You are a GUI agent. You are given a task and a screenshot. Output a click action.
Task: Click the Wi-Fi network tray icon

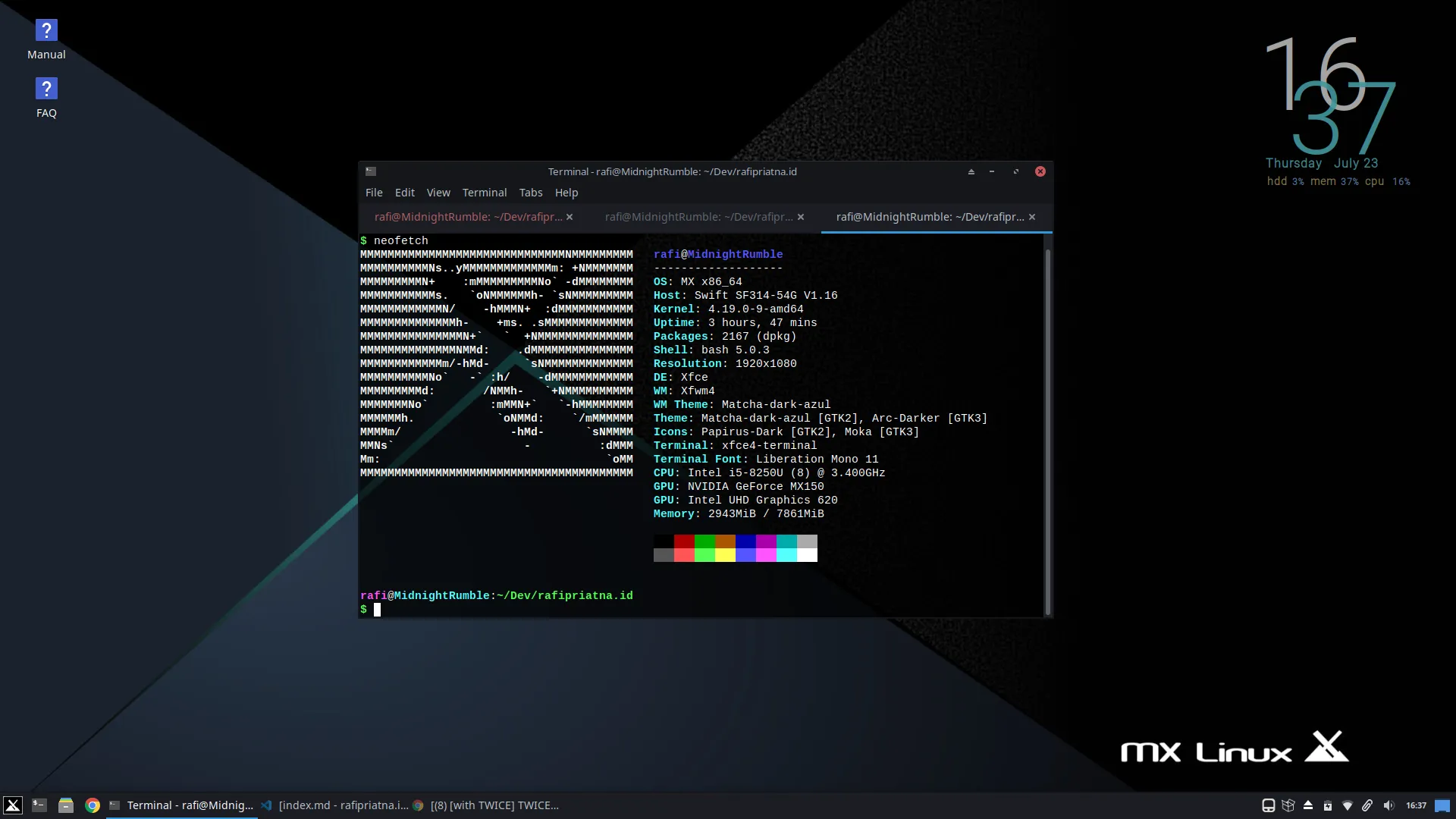click(x=1348, y=805)
